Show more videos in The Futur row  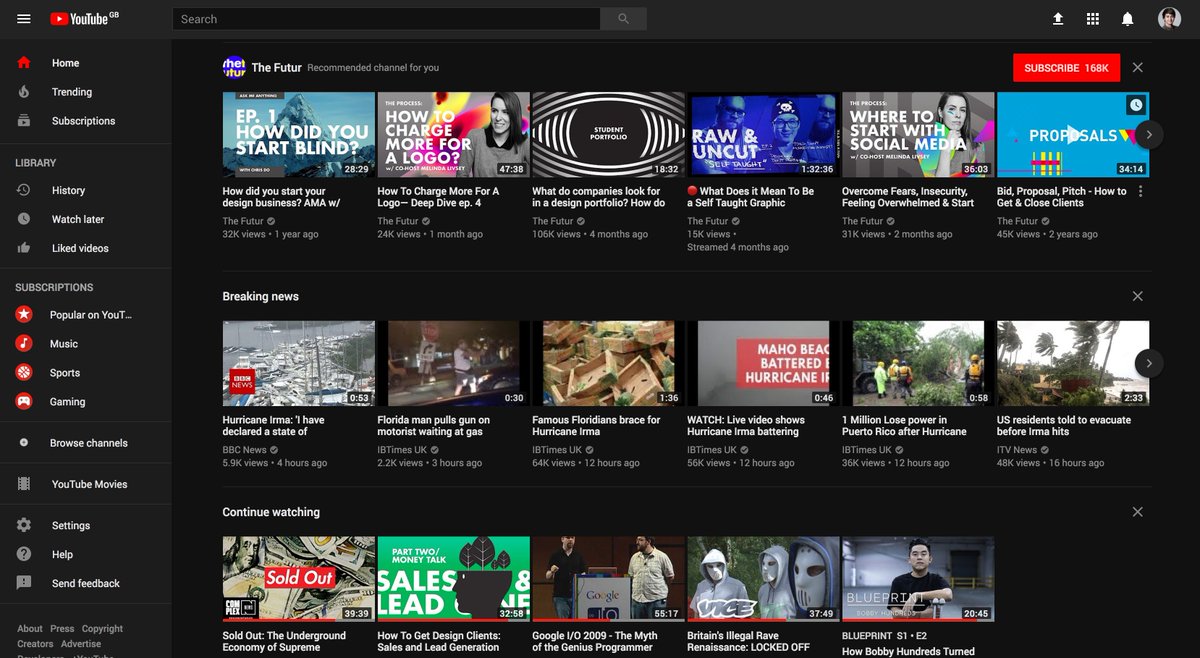tap(1149, 134)
